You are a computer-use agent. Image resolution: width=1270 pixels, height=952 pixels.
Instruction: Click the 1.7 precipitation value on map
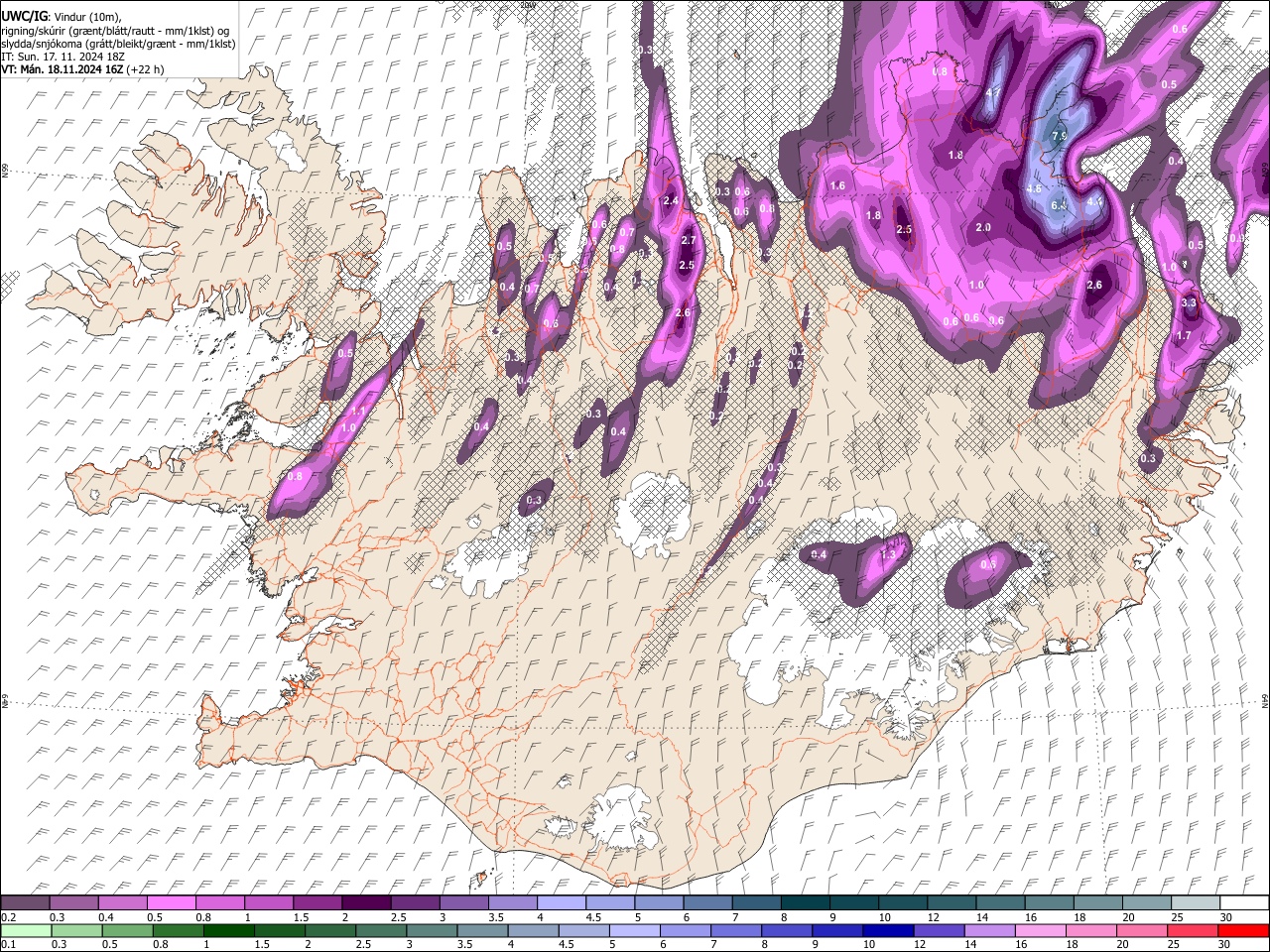pos(1183,336)
